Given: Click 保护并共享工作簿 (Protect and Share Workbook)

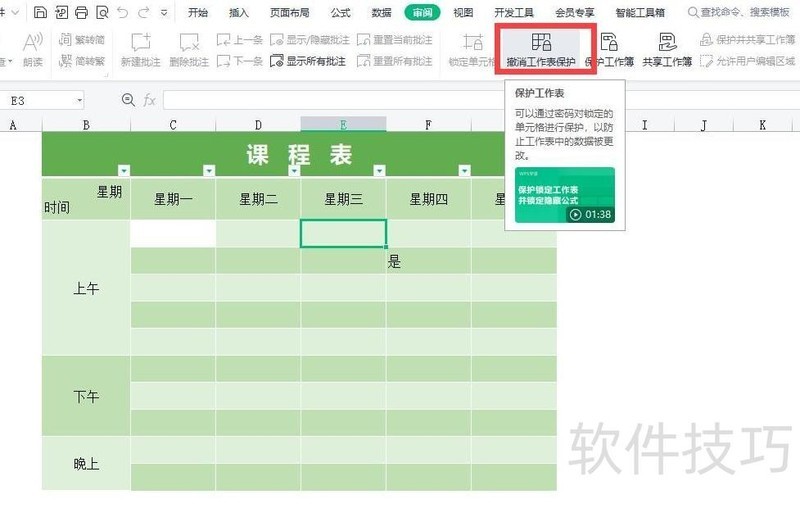Looking at the screenshot, I should [748, 40].
